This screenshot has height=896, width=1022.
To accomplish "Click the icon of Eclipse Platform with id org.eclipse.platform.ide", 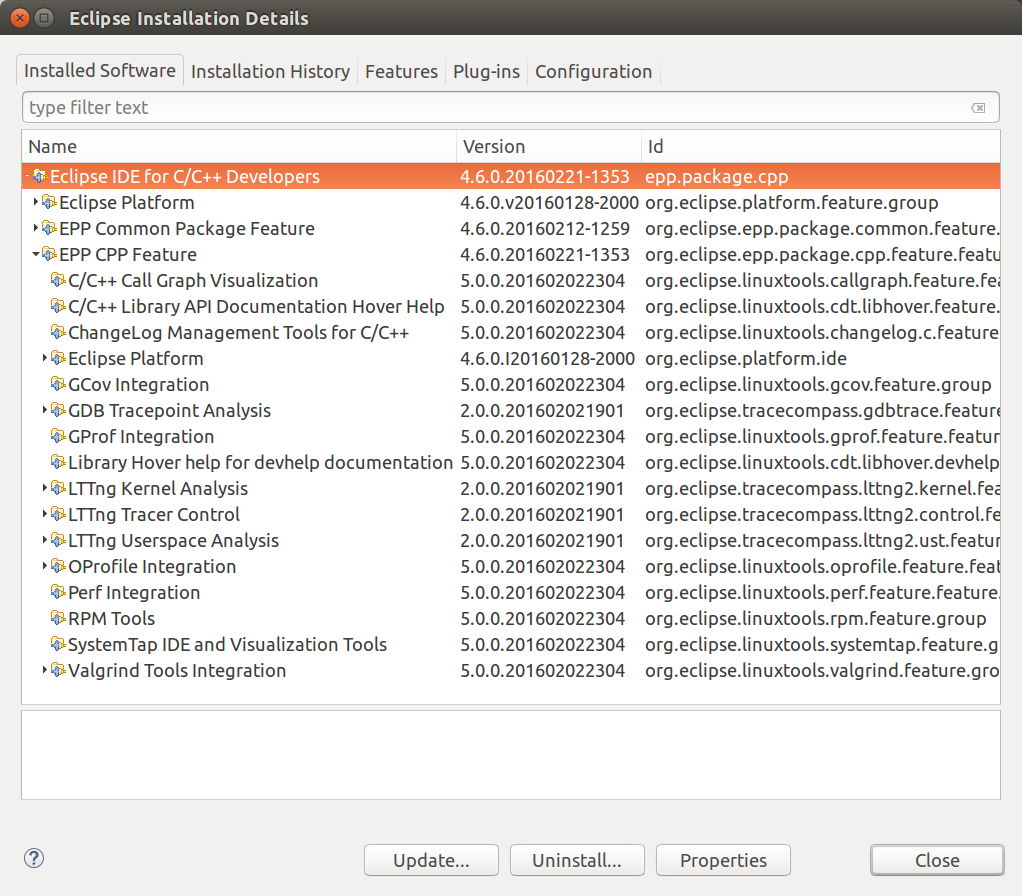I will pyautogui.click(x=59, y=358).
